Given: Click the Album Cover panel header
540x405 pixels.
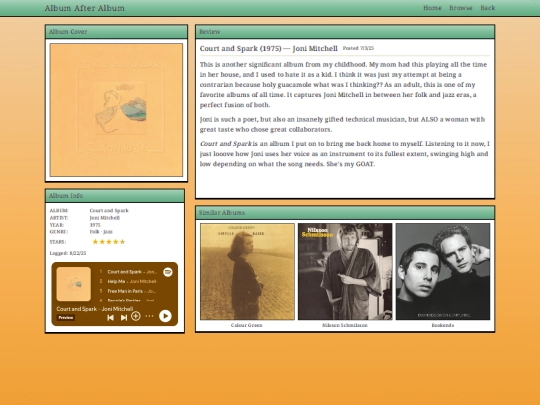Looking at the screenshot, I should pos(116,32).
